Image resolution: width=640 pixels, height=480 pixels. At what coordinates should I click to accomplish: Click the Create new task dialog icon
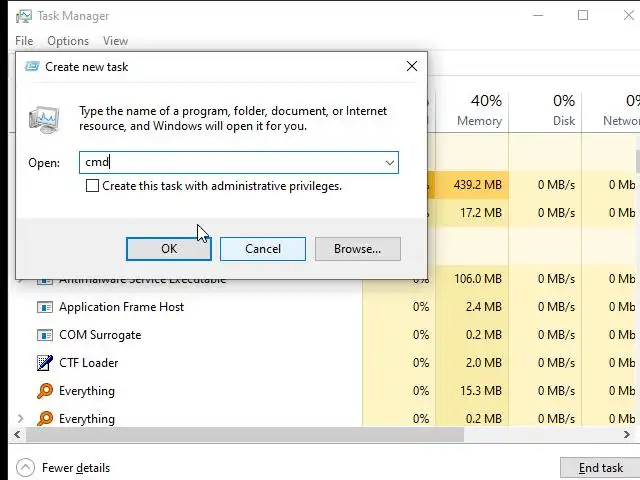[x=32, y=66]
